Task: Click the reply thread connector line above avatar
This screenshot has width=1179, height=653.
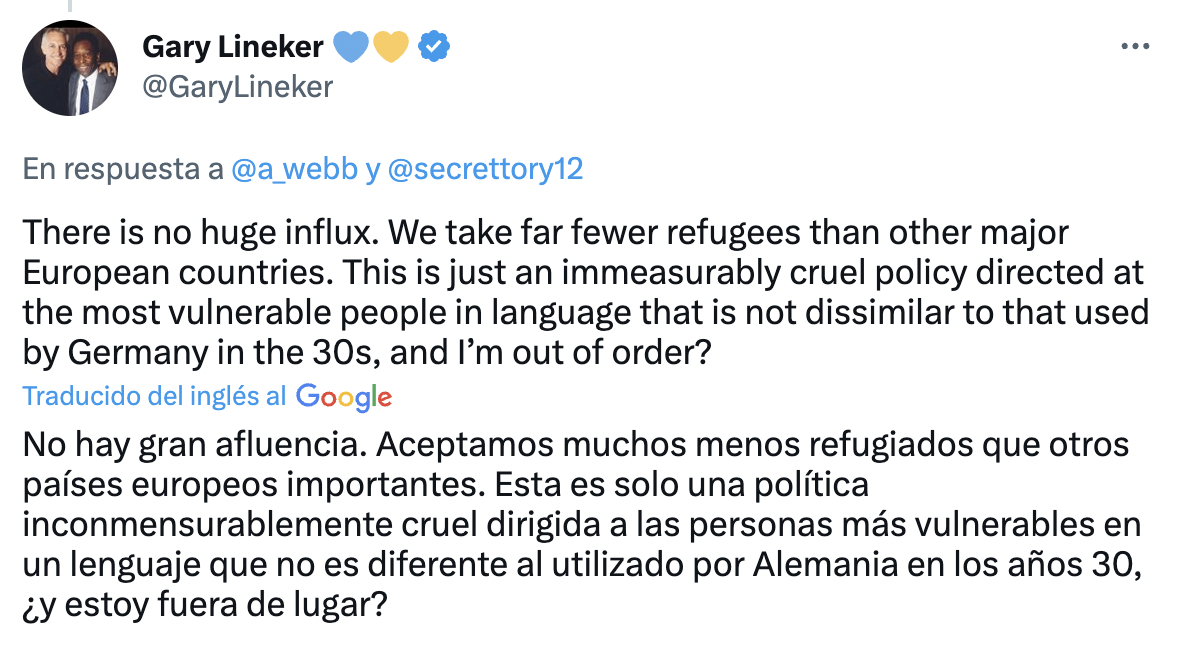Action: pos(70,6)
